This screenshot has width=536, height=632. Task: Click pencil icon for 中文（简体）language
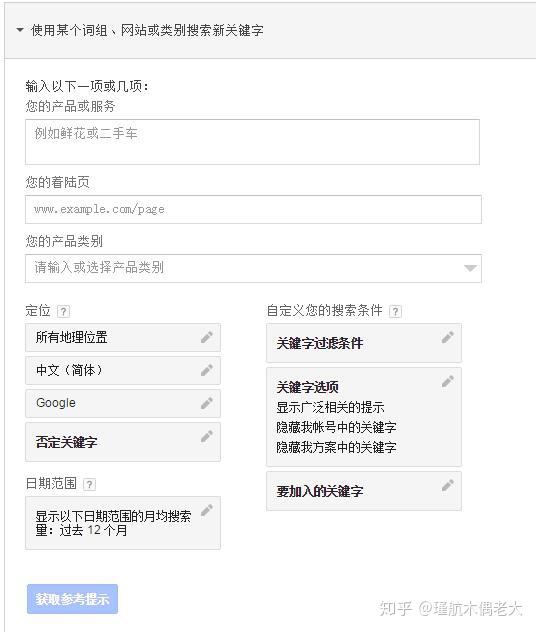[207, 370]
